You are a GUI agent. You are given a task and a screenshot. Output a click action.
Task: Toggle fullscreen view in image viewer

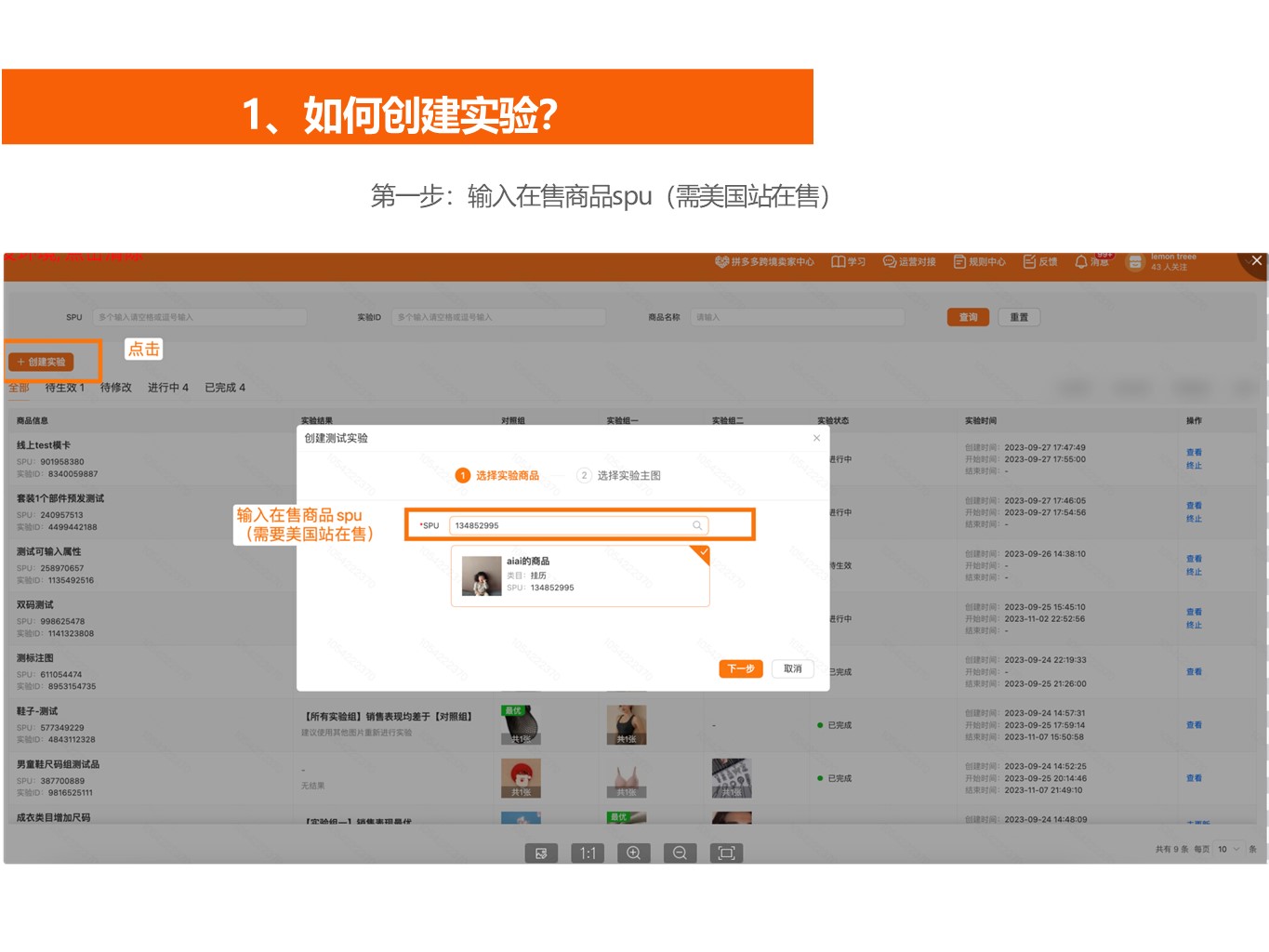point(726,853)
